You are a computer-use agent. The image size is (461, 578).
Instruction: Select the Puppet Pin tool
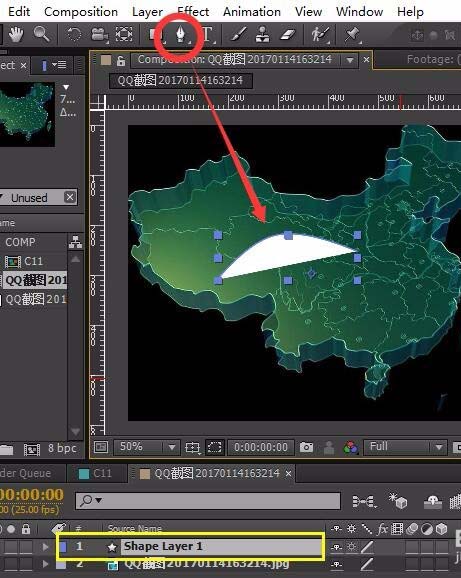click(x=352, y=35)
